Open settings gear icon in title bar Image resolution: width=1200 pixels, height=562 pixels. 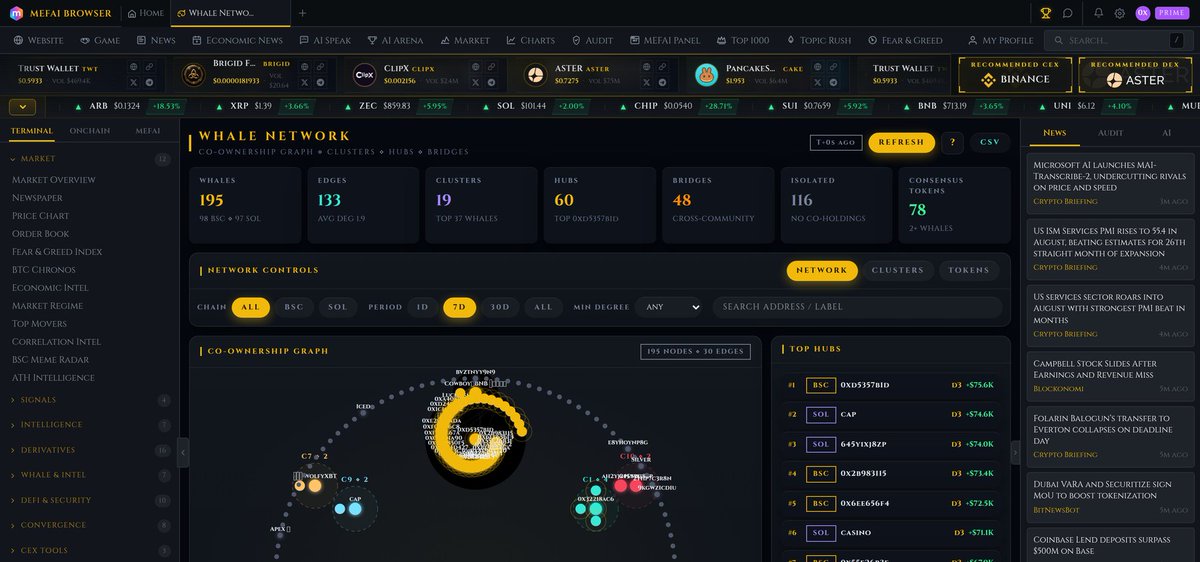1120,13
